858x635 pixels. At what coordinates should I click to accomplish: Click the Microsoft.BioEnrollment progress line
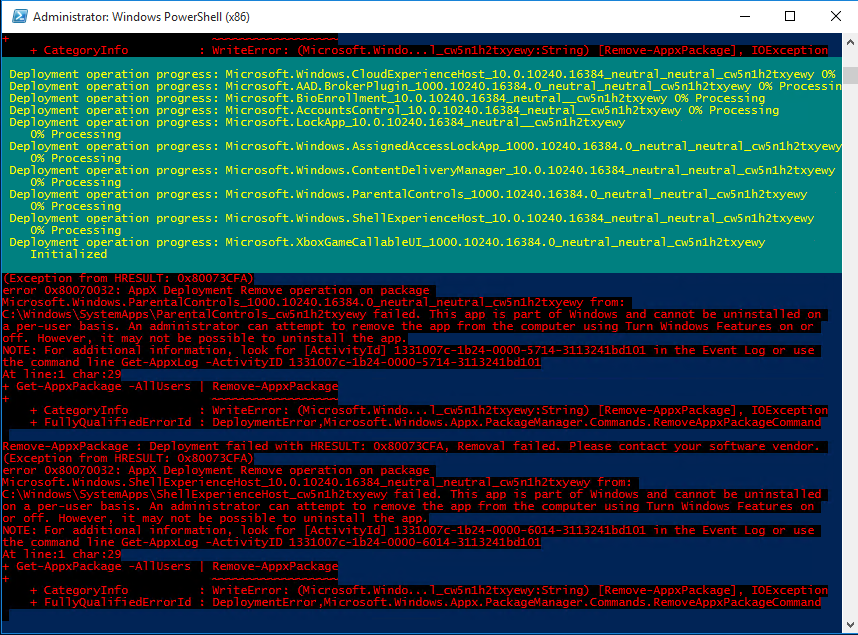pos(387,99)
